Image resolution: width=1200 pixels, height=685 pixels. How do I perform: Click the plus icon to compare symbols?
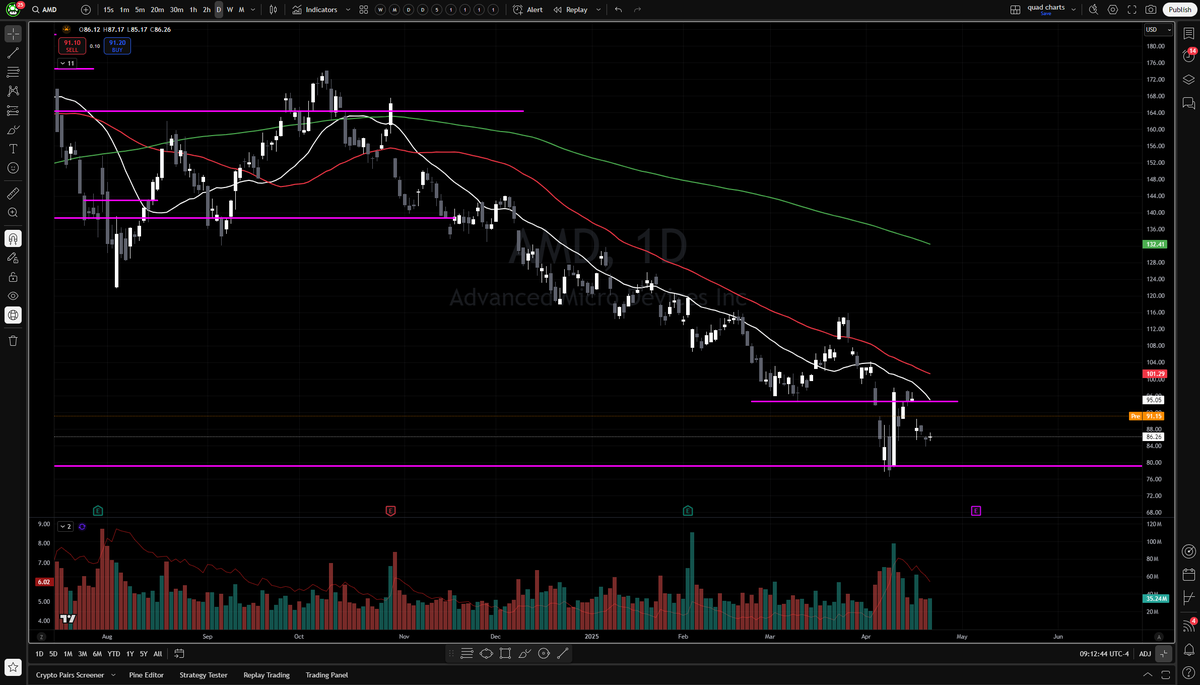[88, 9]
